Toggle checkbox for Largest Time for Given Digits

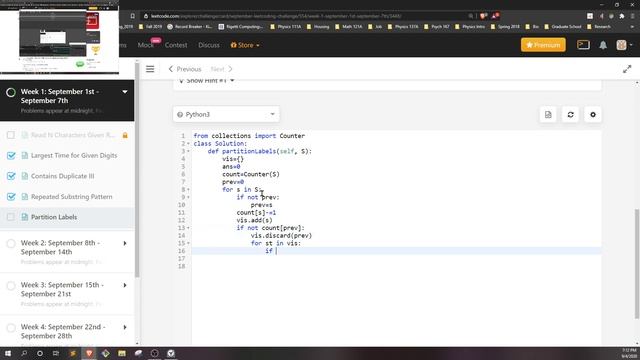[x=11, y=156]
